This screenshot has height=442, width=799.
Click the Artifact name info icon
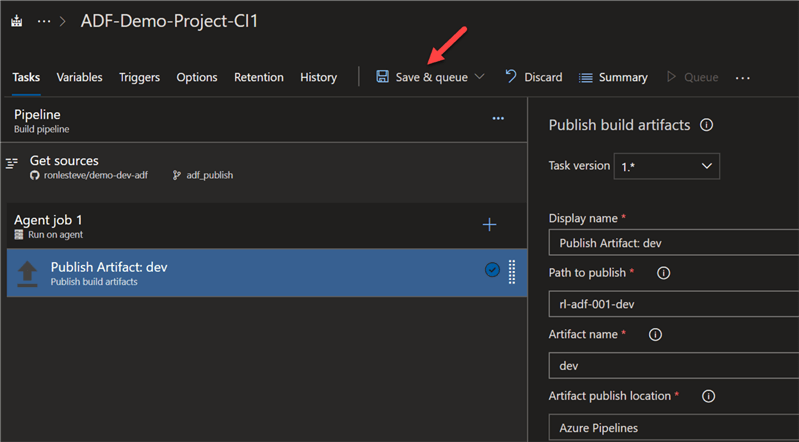(656, 335)
